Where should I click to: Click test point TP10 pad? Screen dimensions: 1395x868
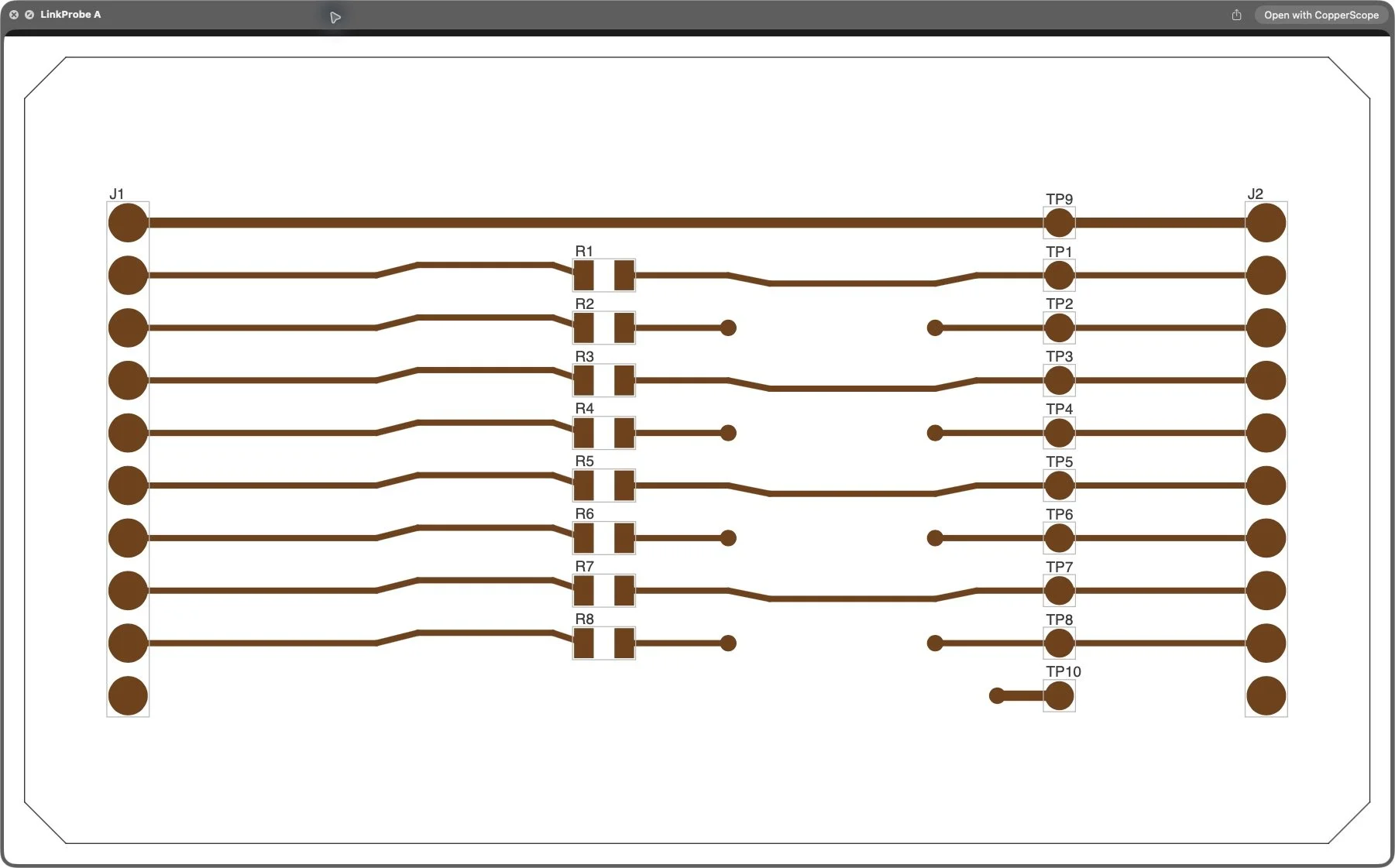tap(1059, 696)
